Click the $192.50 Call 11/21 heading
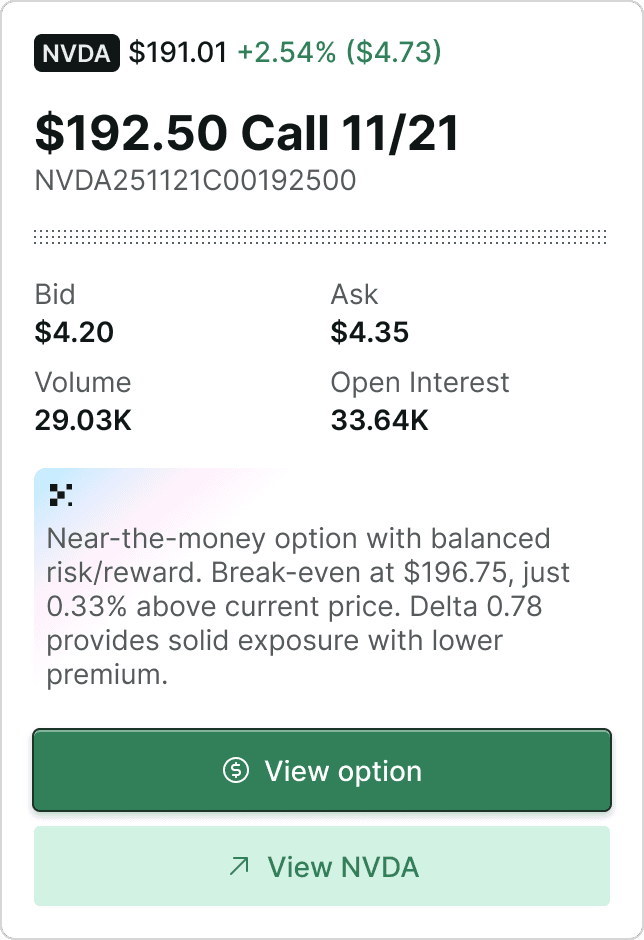 click(x=247, y=132)
